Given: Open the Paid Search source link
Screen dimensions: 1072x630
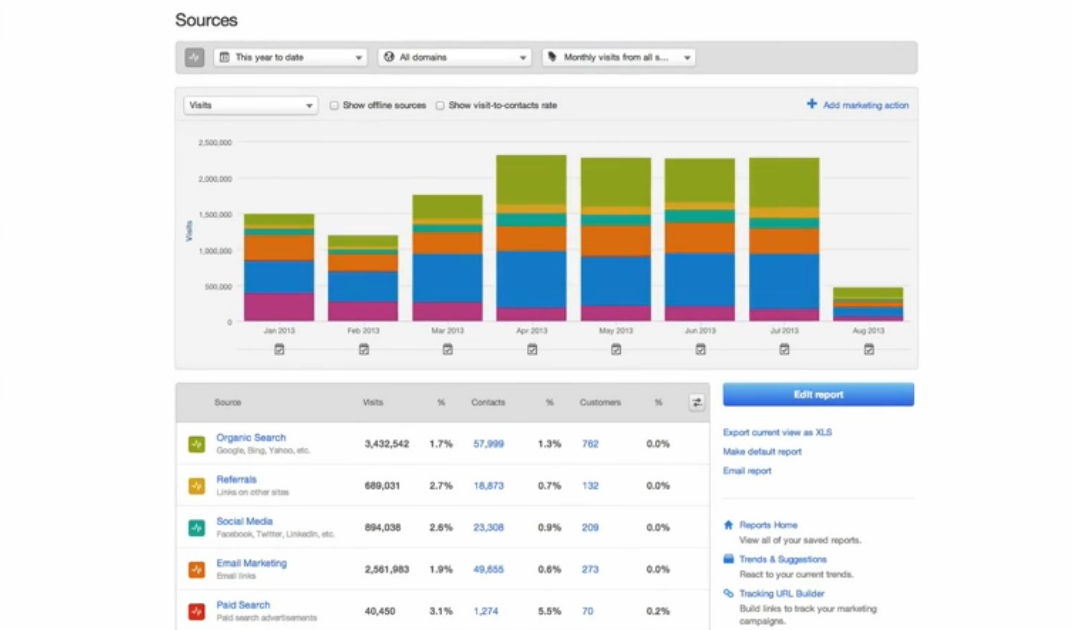Looking at the screenshot, I should 243,605.
